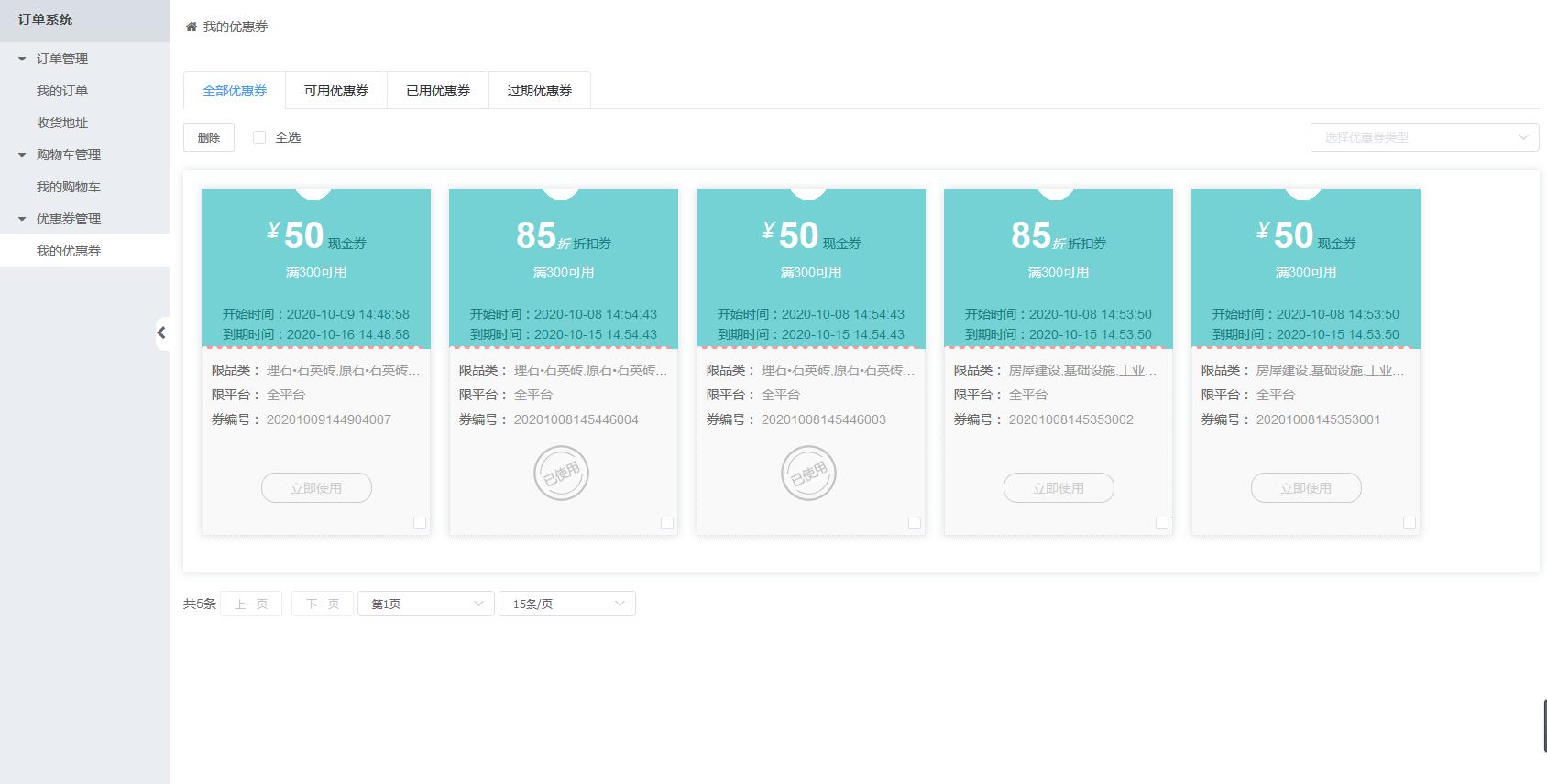Open the 15条/页 page size dropdown

click(x=567, y=604)
